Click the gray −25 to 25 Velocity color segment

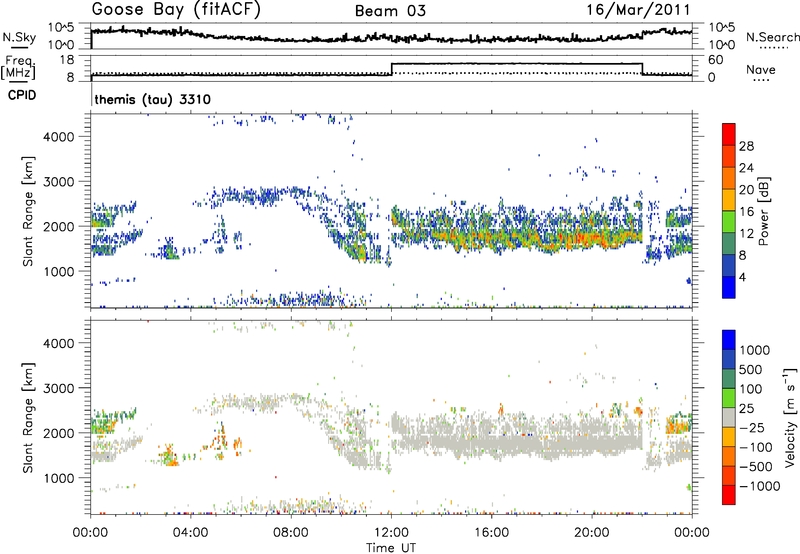[729, 417]
